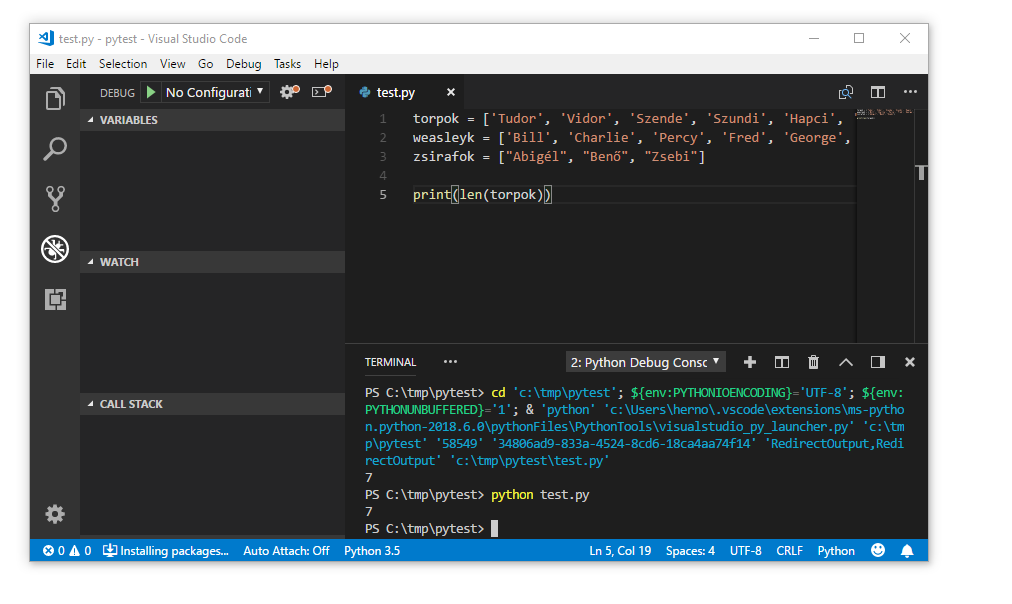
Task: Close the test.py editor tab
Action: pyautogui.click(x=450, y=92)
